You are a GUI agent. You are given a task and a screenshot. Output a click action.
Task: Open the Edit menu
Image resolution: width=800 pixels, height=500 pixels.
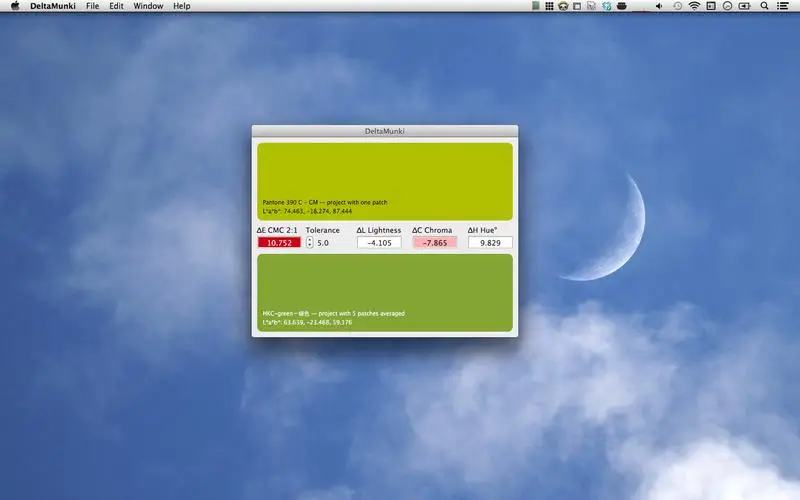tap(116, 6)
